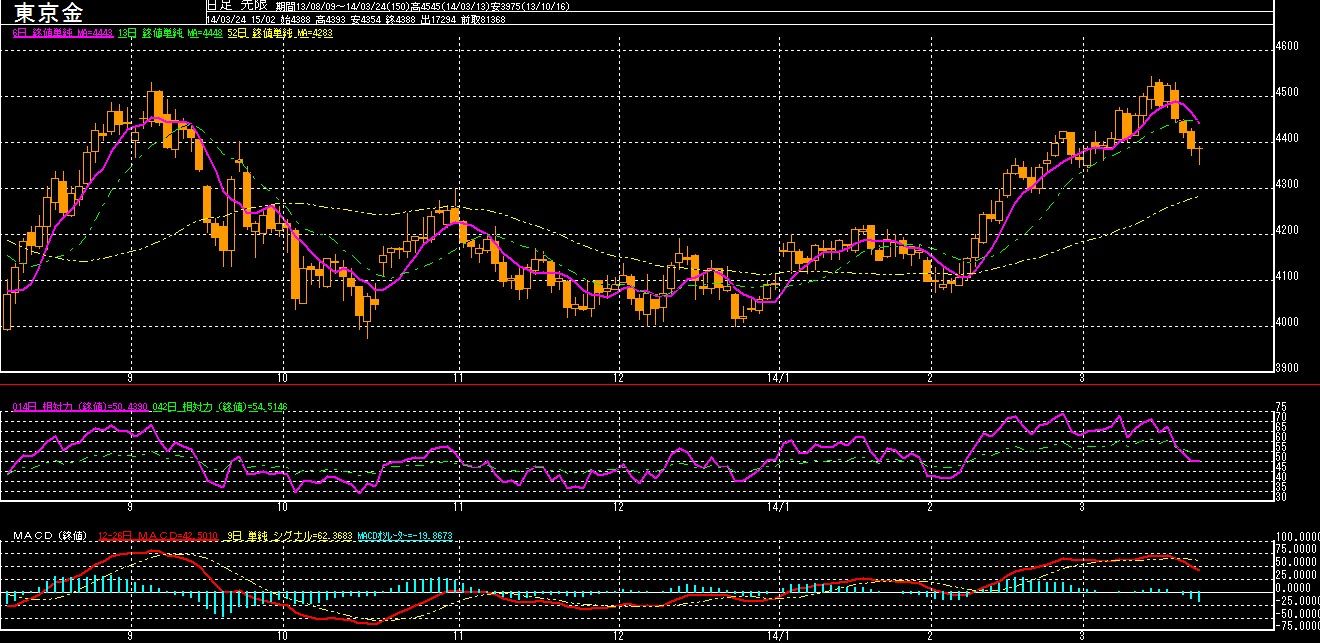This screenshot has height=643, width=1320.
Task: Click the 11 month label under price chart
Action: coord(458,378)
